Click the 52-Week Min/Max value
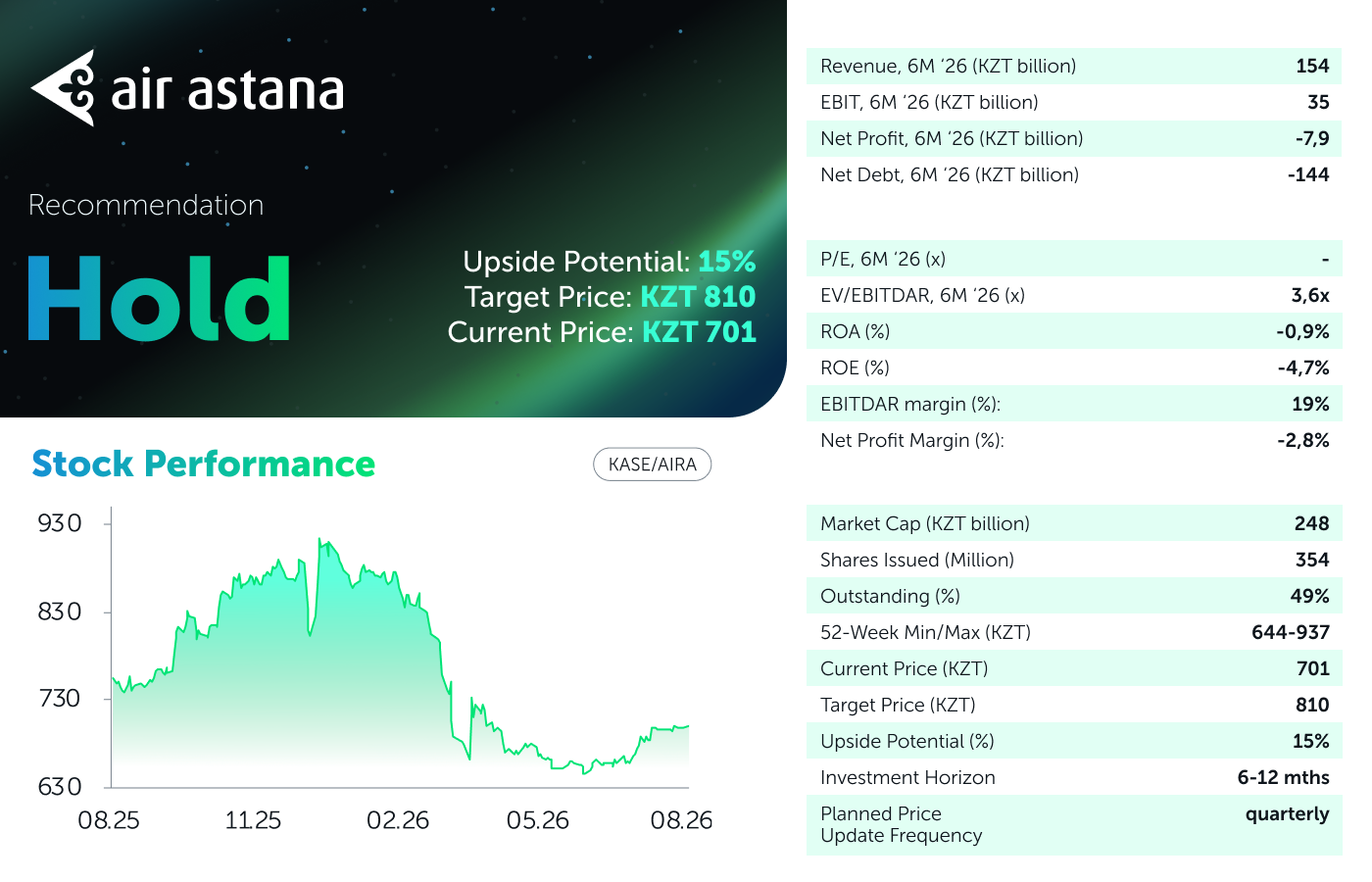1372x882 pixels. (1290, 632)
